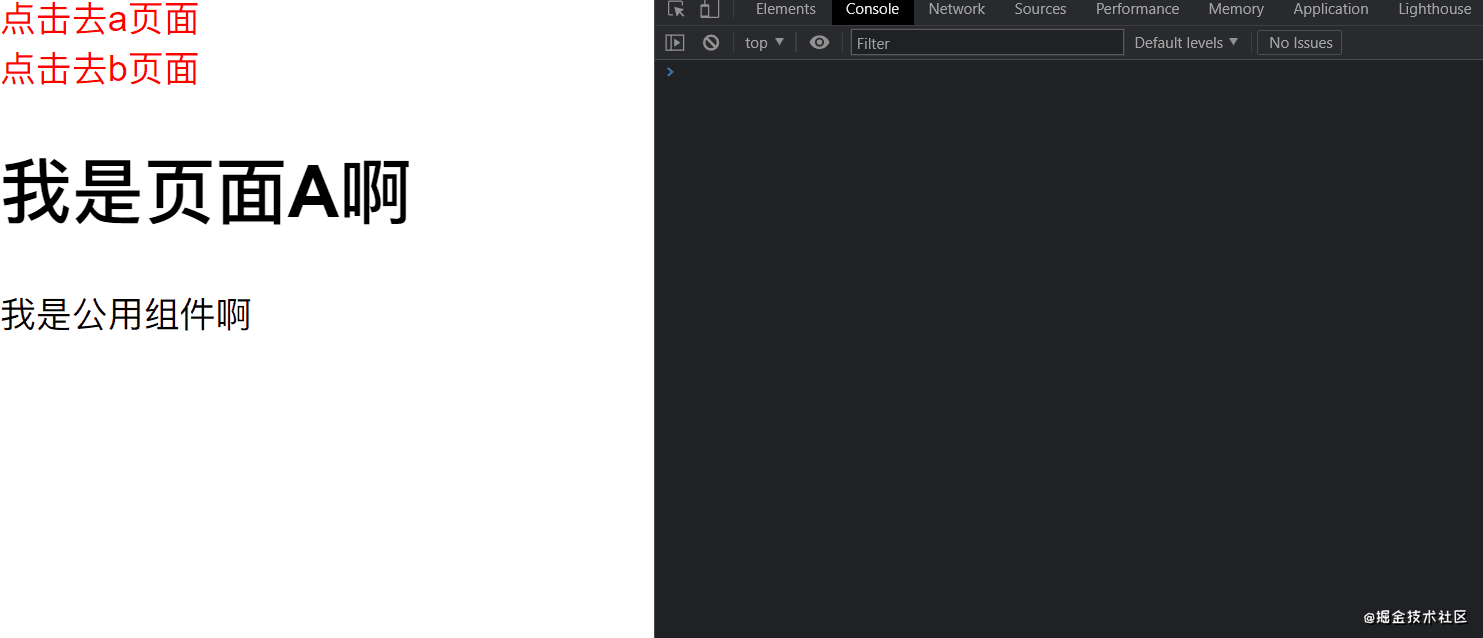Open the Sources panel

pos(1040,9)
